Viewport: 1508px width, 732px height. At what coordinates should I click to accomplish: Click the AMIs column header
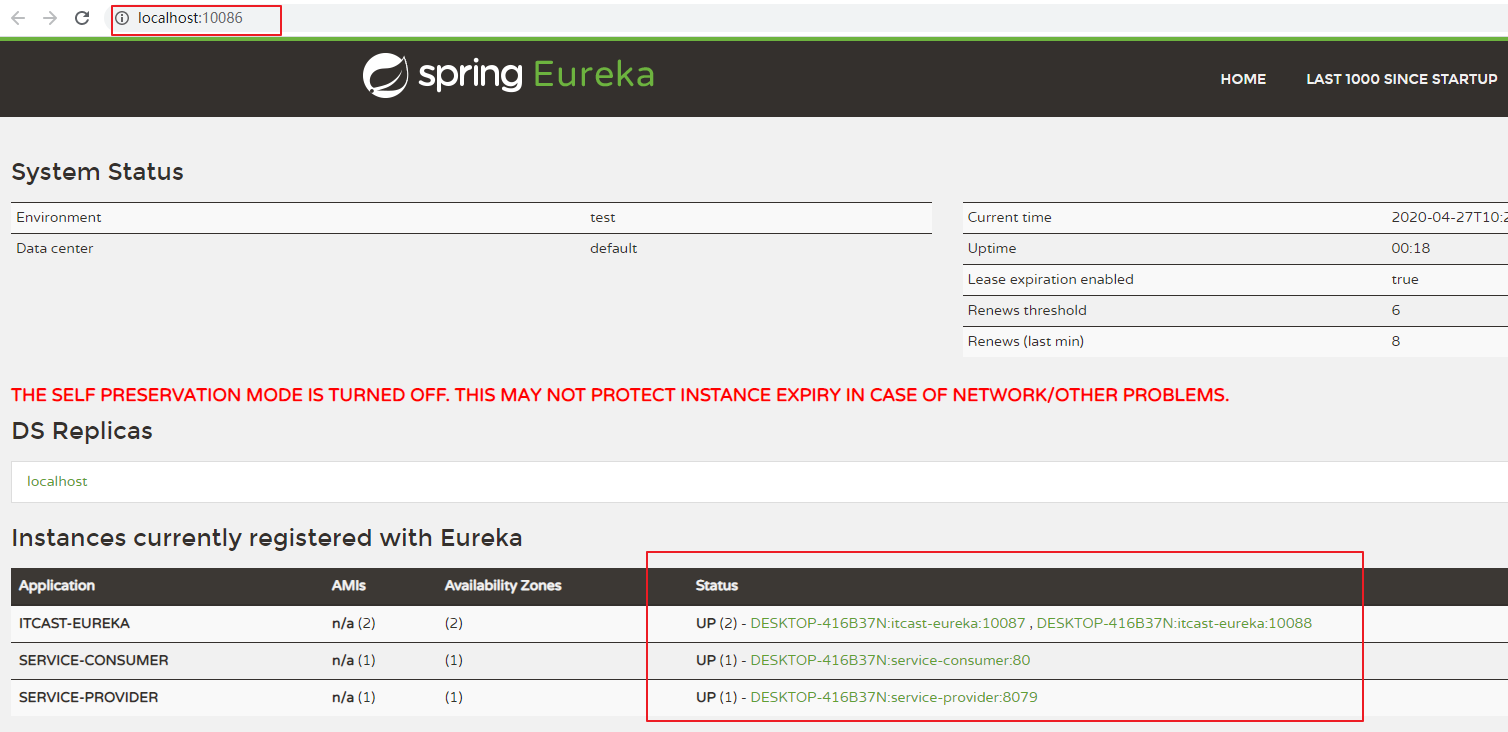[349, 585]
